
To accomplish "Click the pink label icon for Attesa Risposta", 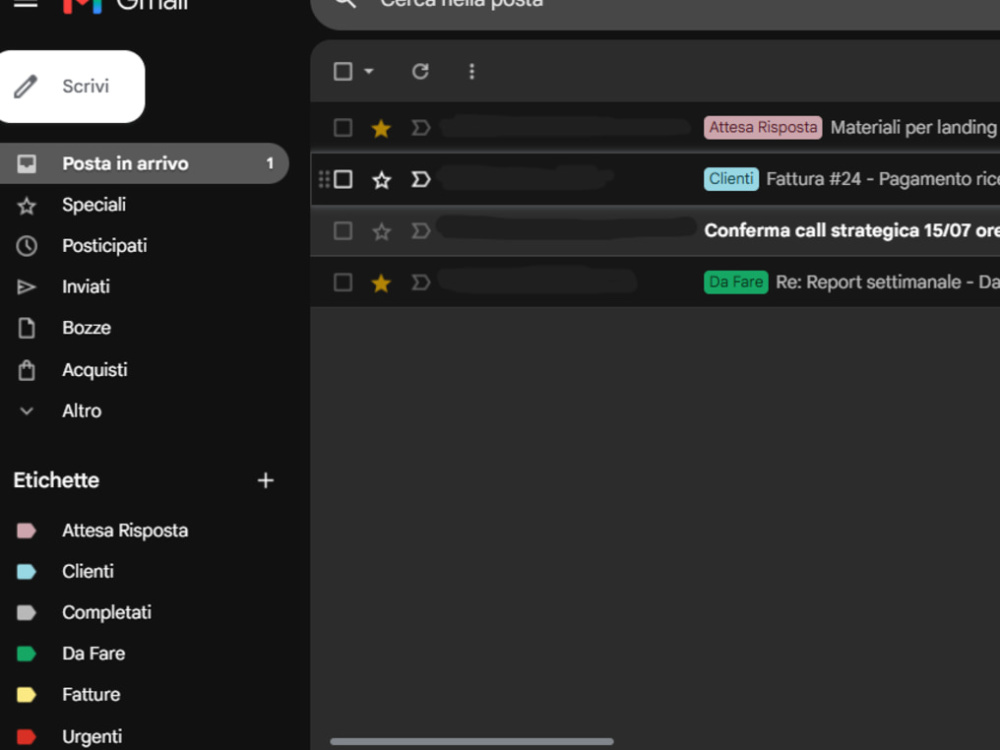I will (26, 531).
